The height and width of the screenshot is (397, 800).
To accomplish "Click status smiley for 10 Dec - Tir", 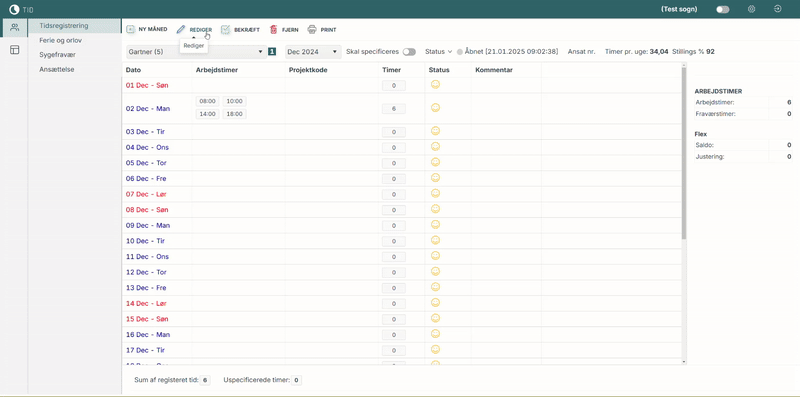I will pyautogui.click(x=435, y=240).
